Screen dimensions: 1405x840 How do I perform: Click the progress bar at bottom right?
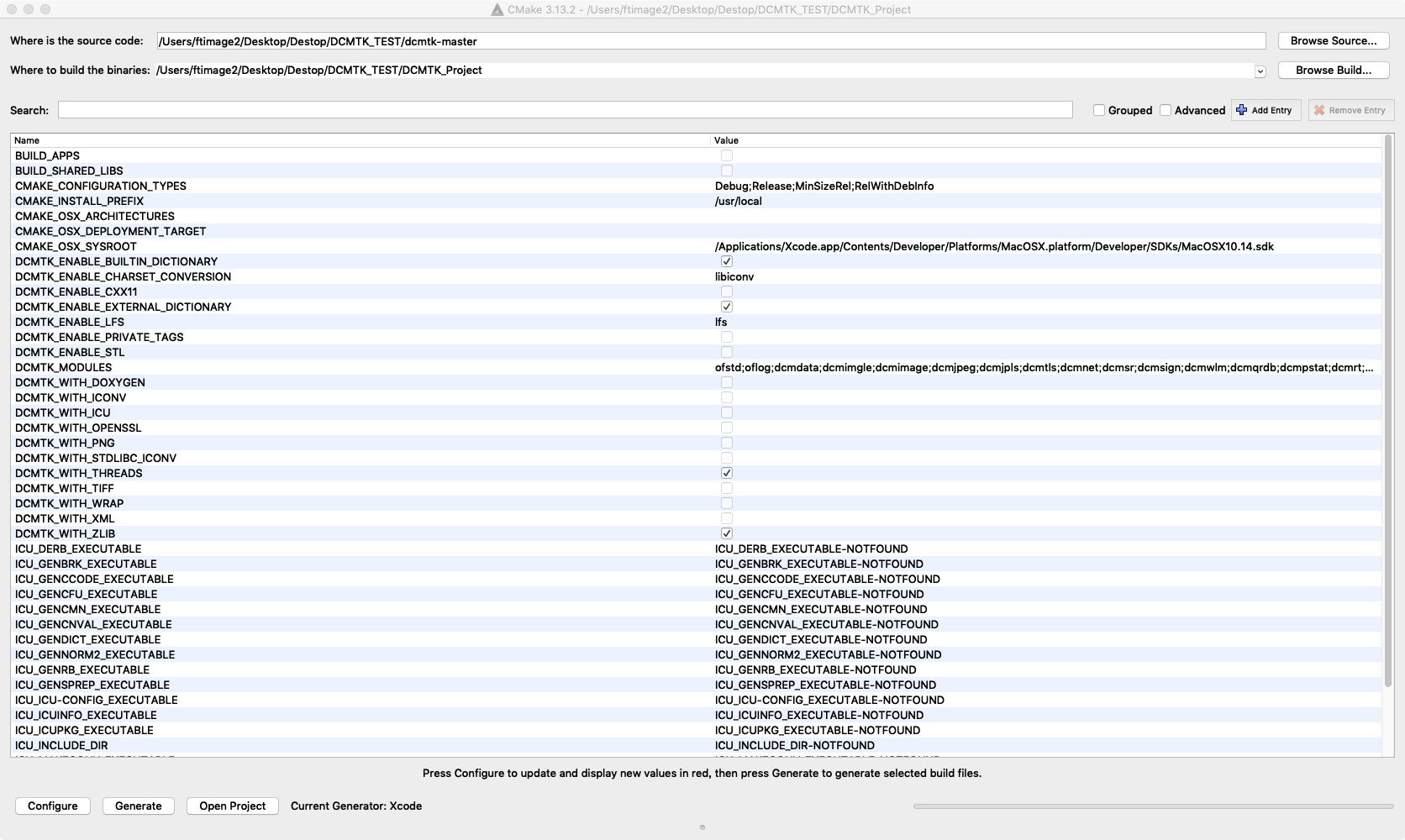[x=1153, y=806]
